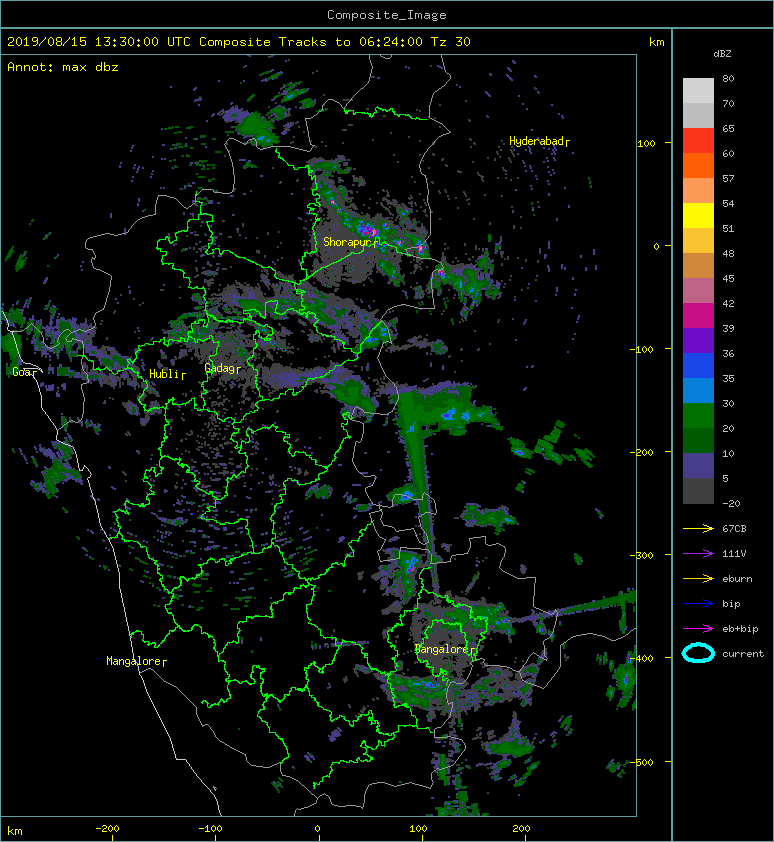Viewport: 774px width, 842px height.
Task: Click the -200 km tick on bottom axis
Action: pyautogui.click(x=107, y=828)
